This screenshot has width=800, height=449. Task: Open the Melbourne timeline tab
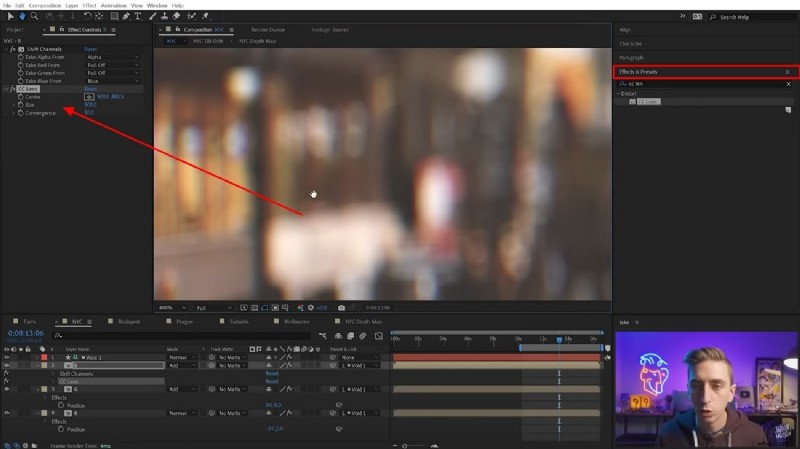(x=297, y=322)
